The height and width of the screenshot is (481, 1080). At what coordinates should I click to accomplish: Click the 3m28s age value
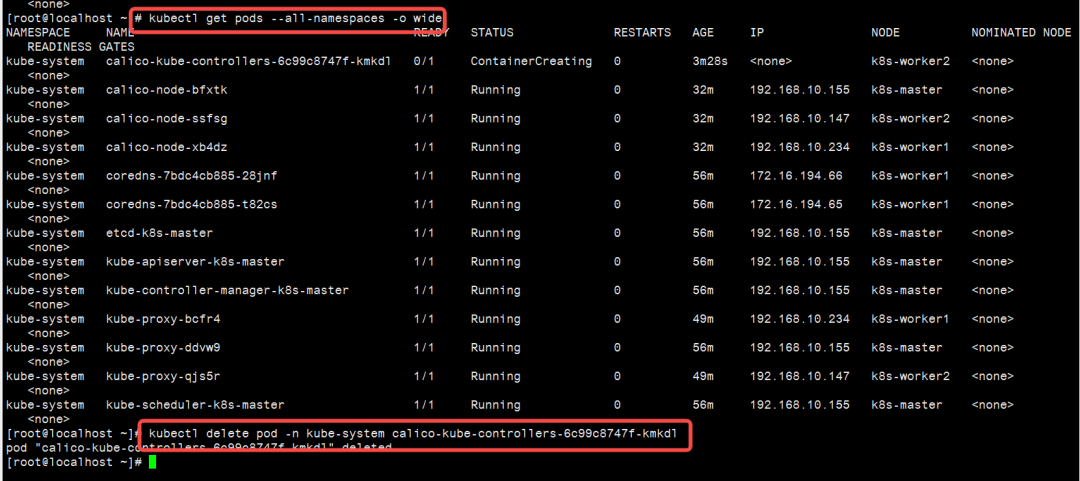point(709,61)
